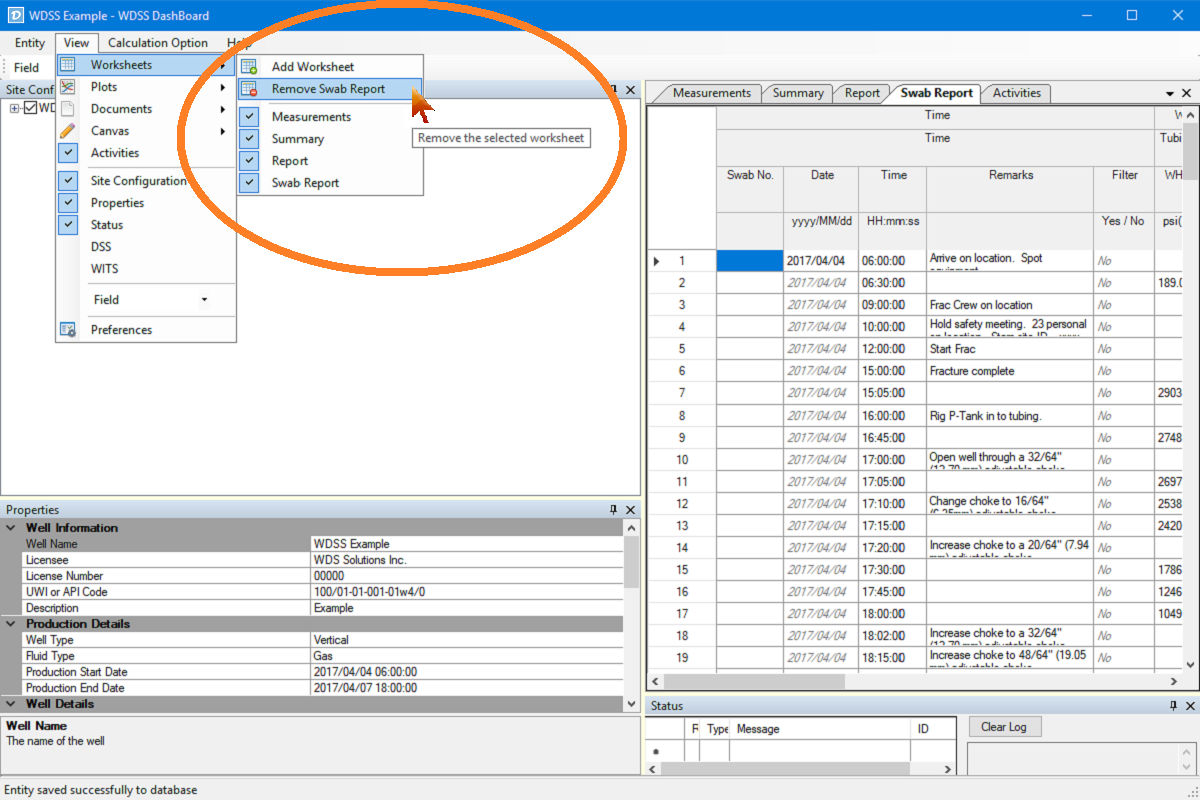Click the Time cell 16:45:00

pos(892,437)
